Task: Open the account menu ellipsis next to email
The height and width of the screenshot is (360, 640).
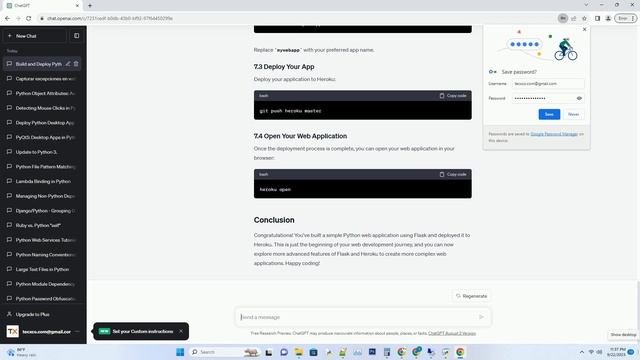Action: 78,331
